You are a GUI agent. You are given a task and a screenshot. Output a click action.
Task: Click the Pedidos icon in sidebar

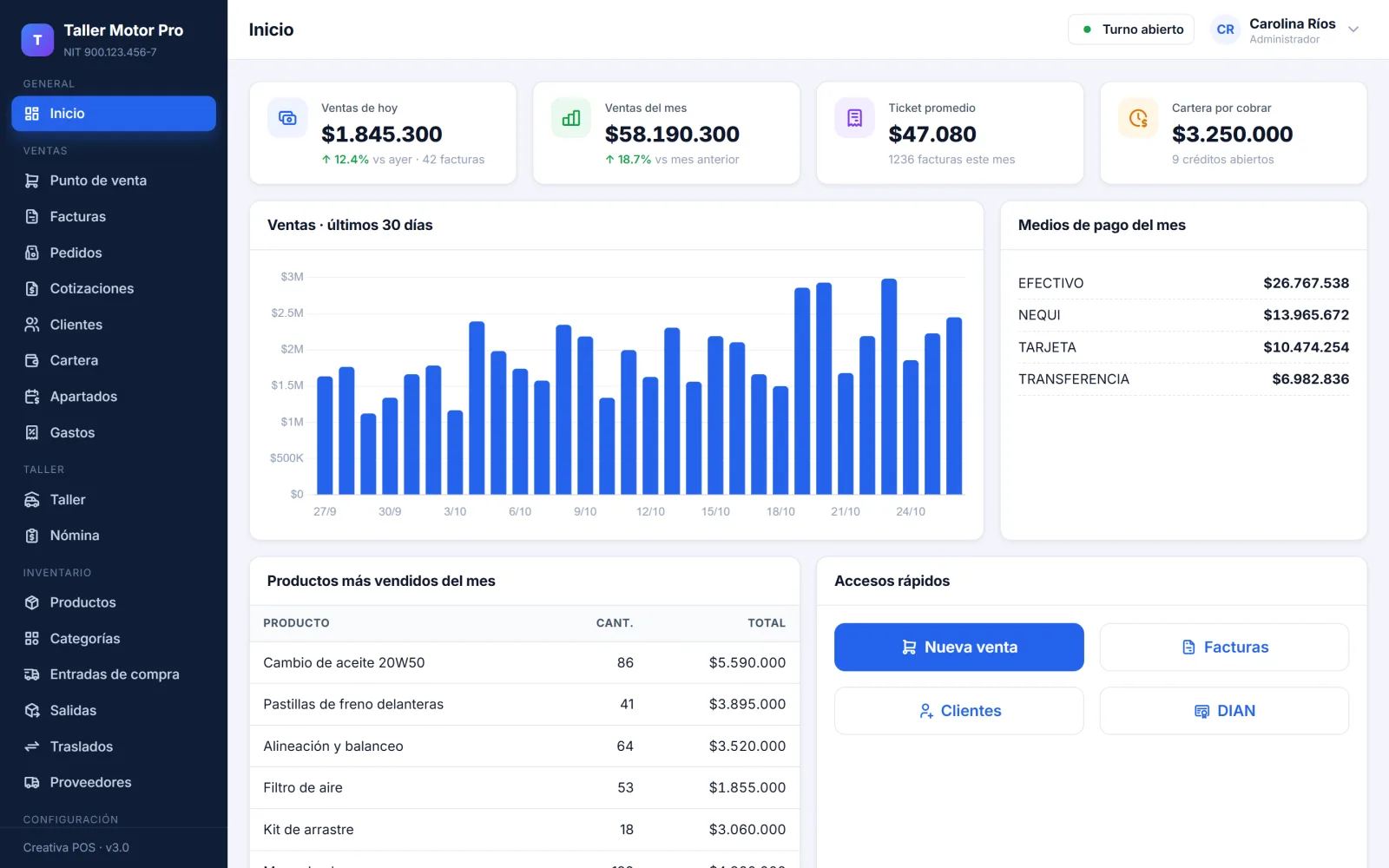point(32,253)
